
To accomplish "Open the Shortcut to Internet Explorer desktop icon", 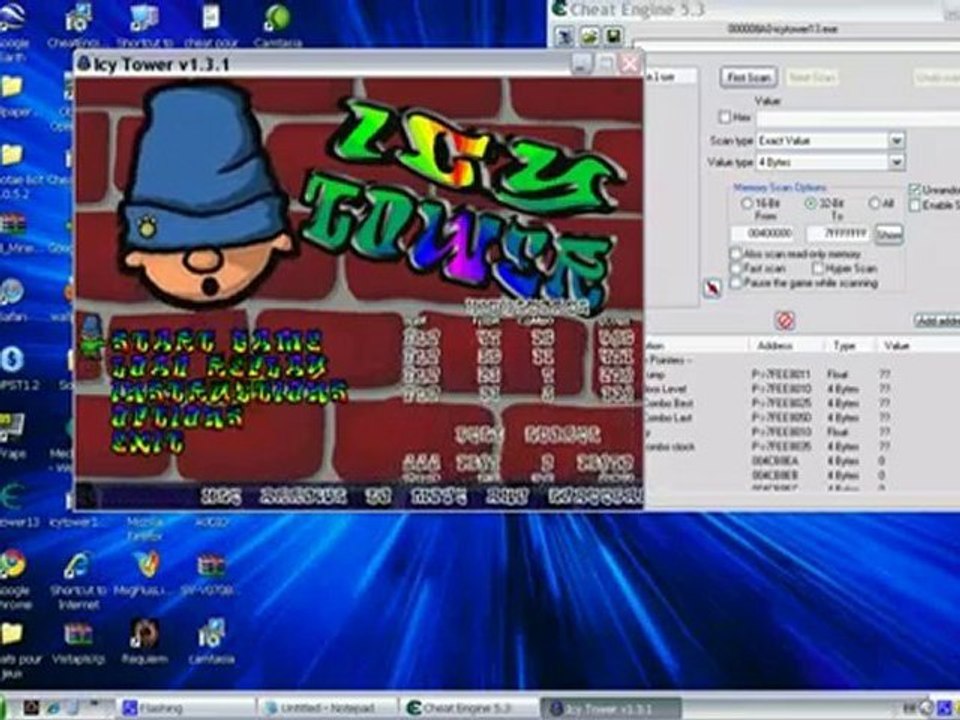I will [78, 564].
